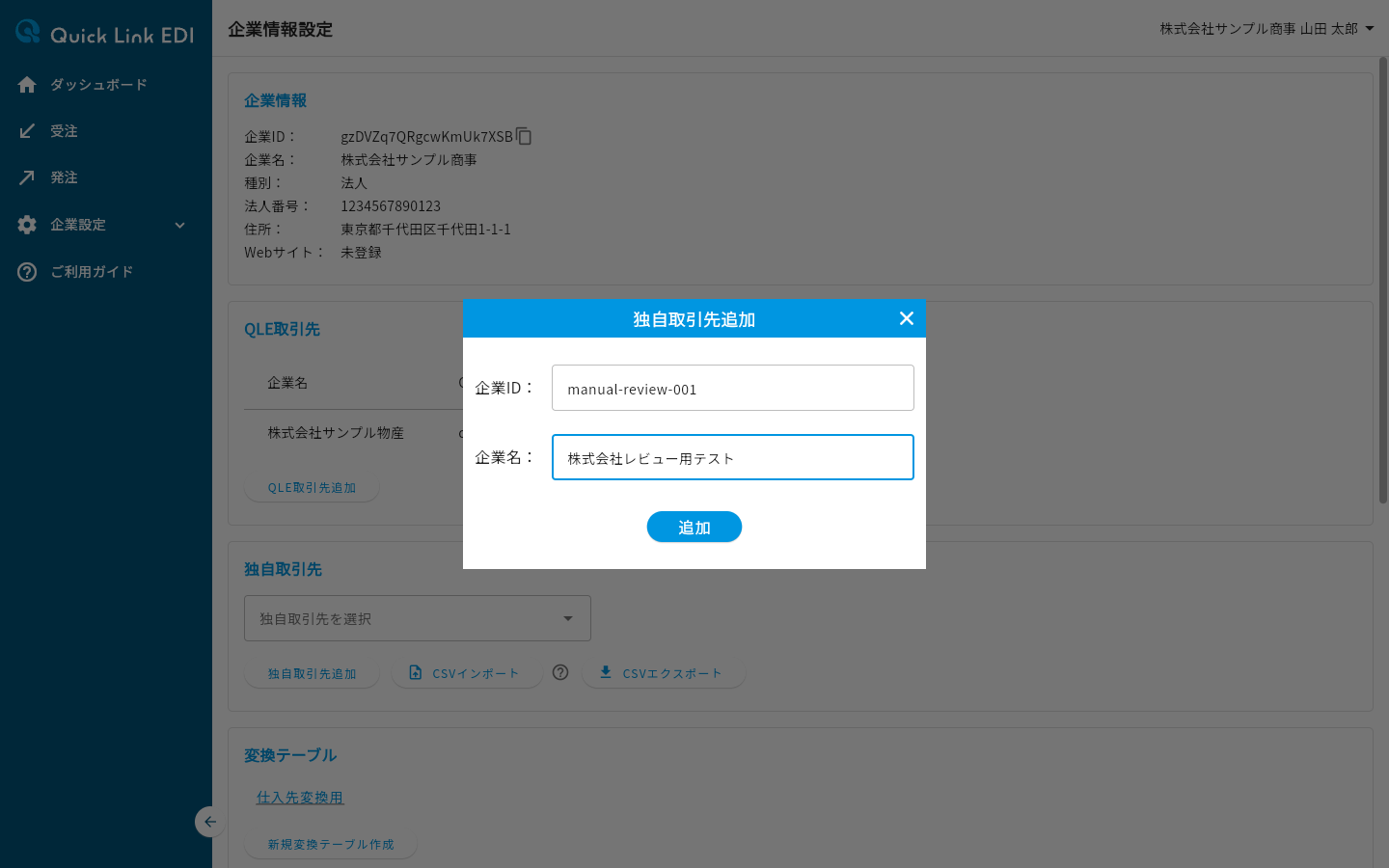Click the ご利用ガイド question mark icon
Screen dimensions: 1389x868
[x=27, y=272]
